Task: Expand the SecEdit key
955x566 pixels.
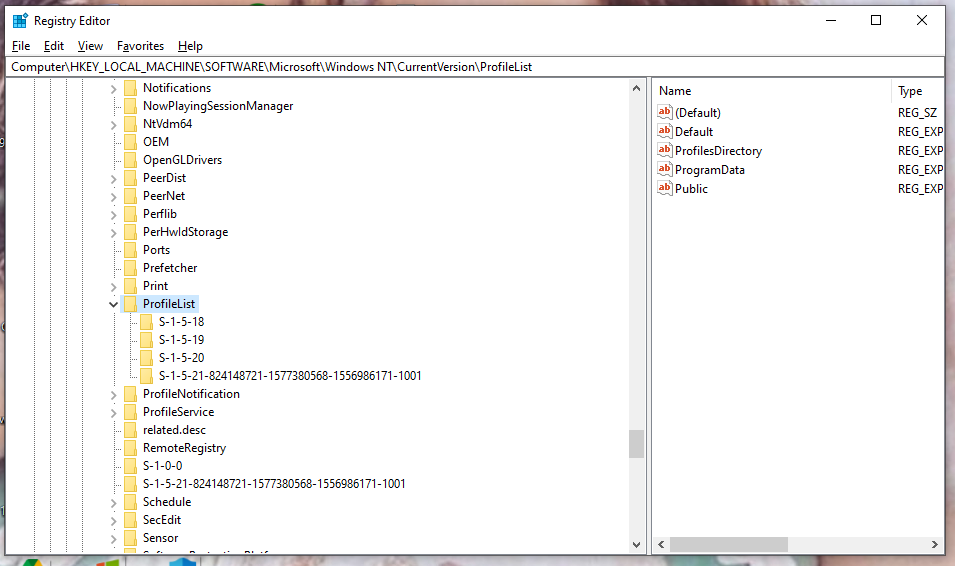Action: pyautogui.click(x=113, y=521)
